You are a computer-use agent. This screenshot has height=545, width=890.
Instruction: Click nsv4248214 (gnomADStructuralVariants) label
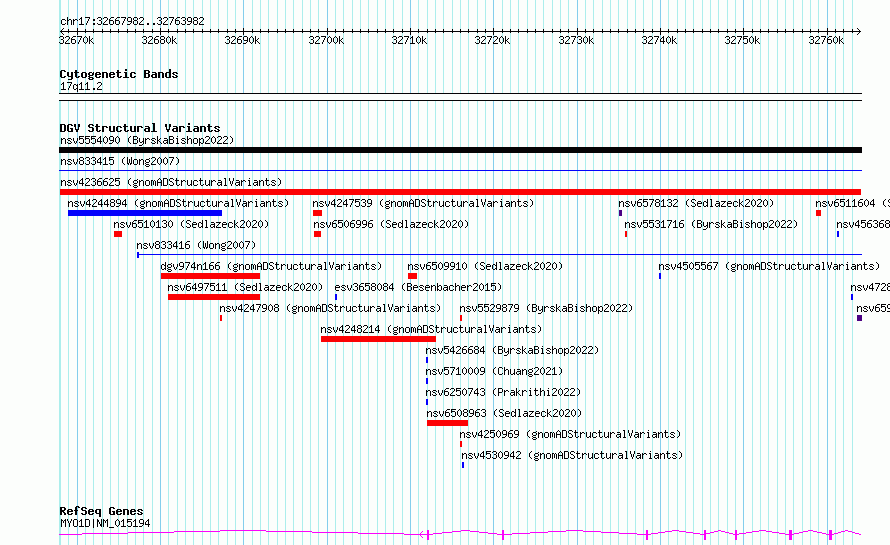pyautogui.click(x=431, y=329)
